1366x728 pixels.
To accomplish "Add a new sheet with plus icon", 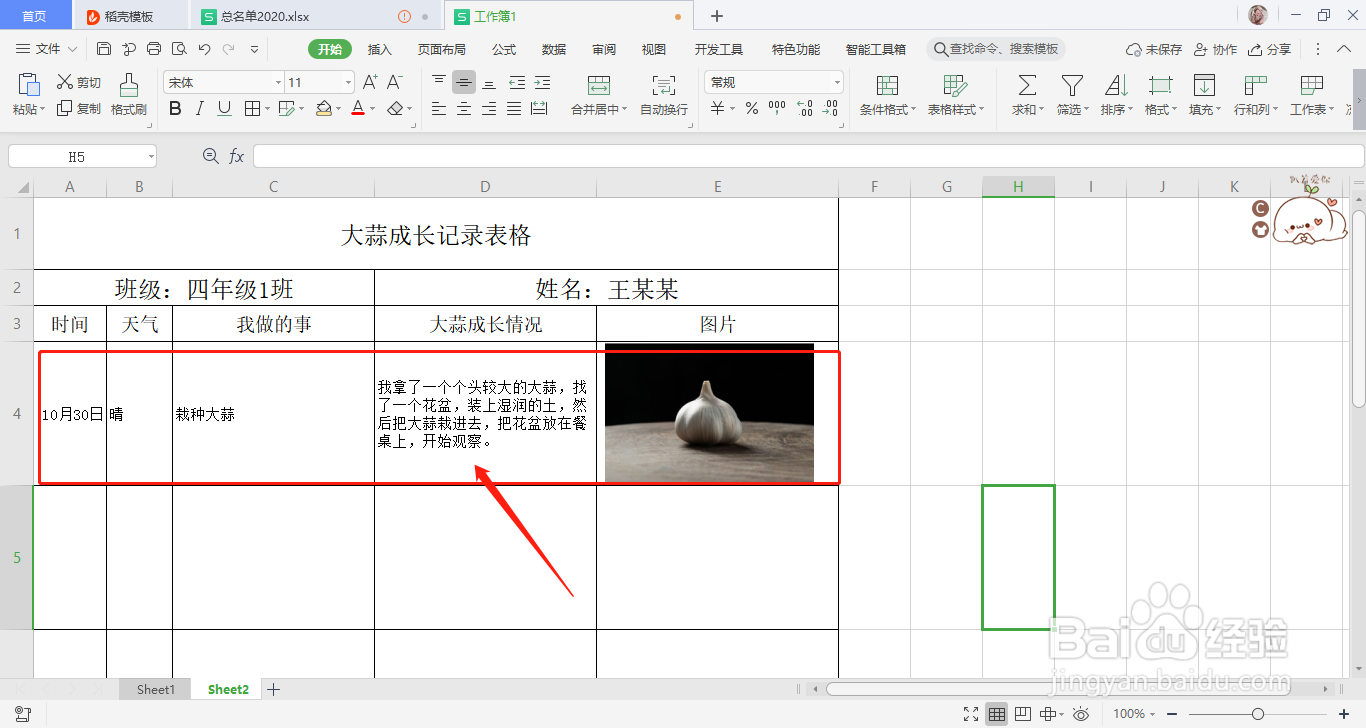I will pos(273,689).
